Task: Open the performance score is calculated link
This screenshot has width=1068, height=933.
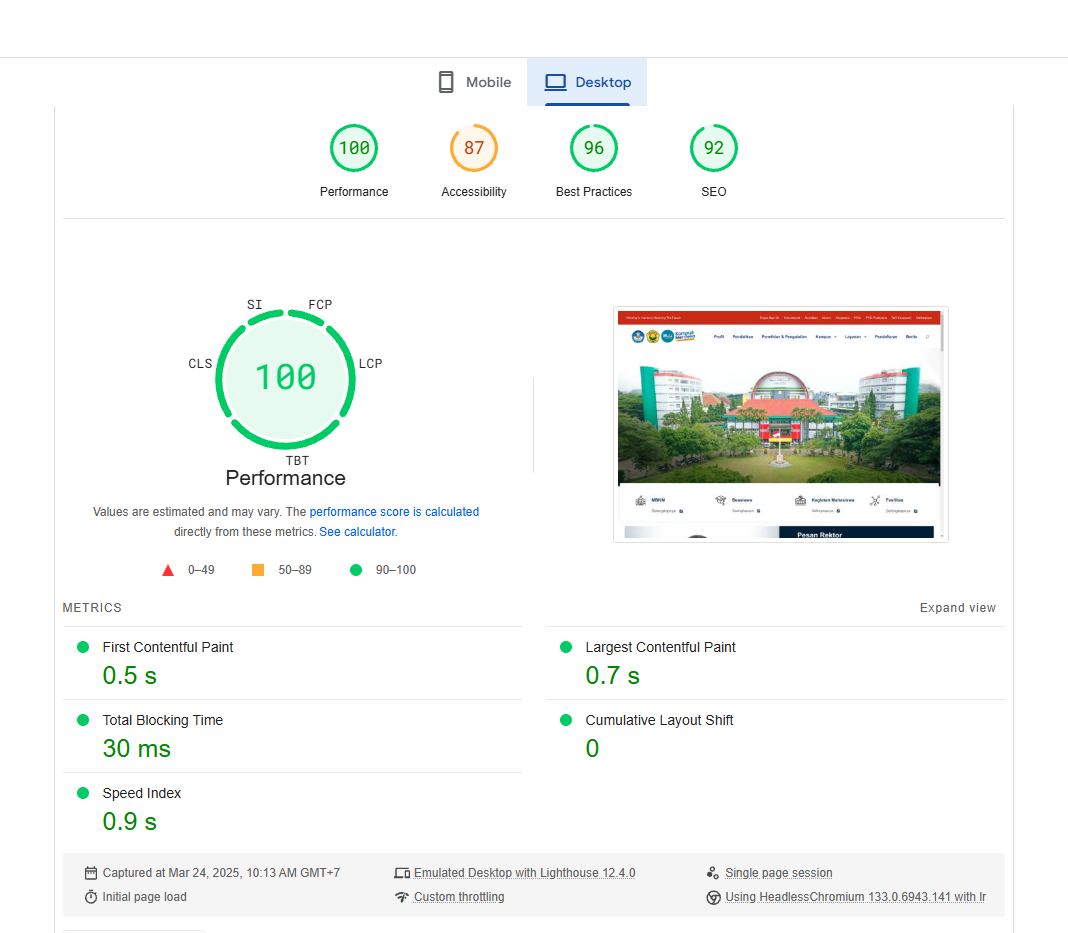Action: coord(394,512)
